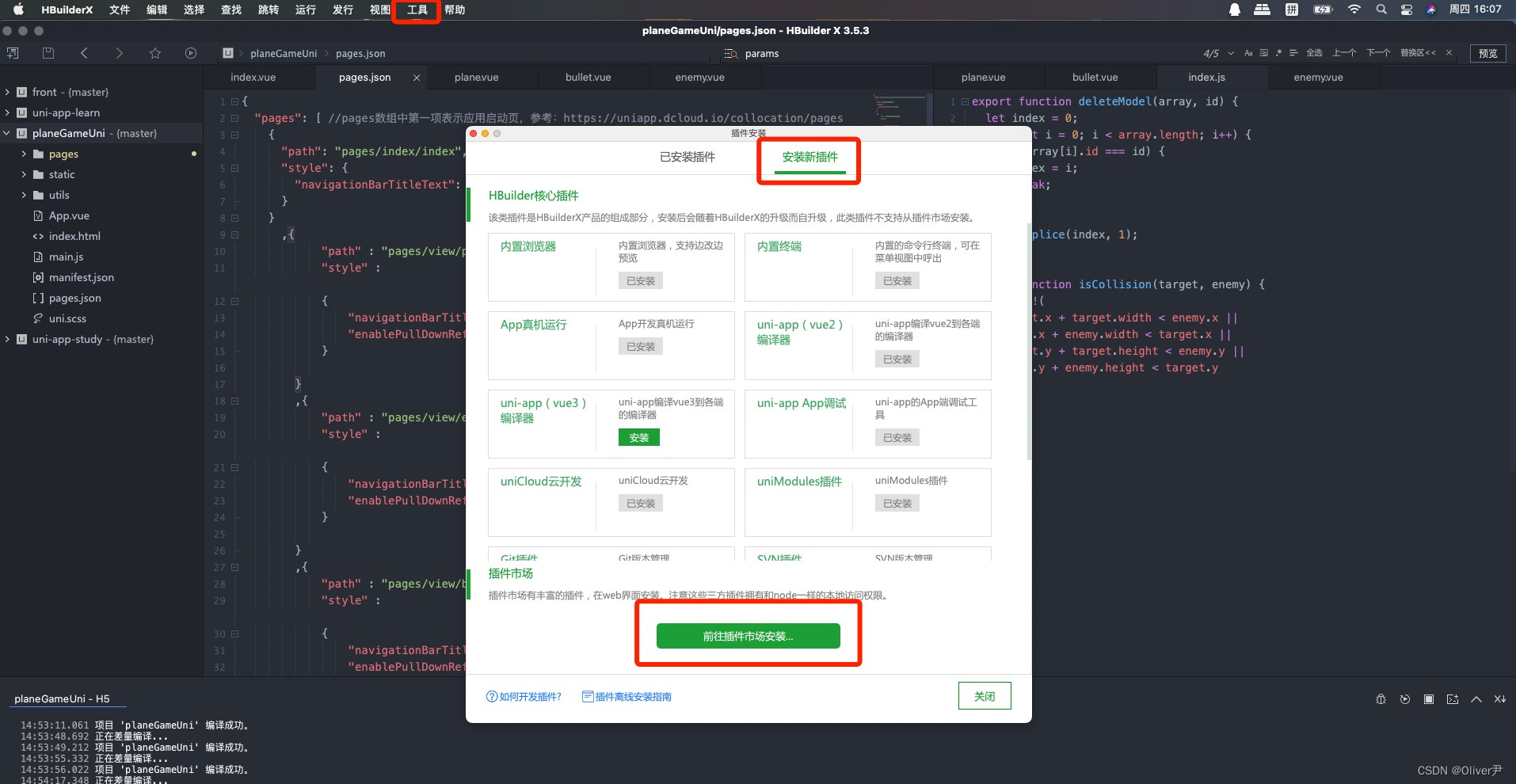This screenshot has height=784, width=1516.
Task: Open the 工具 menu in menu bar
Action: [x=417, y=10]
